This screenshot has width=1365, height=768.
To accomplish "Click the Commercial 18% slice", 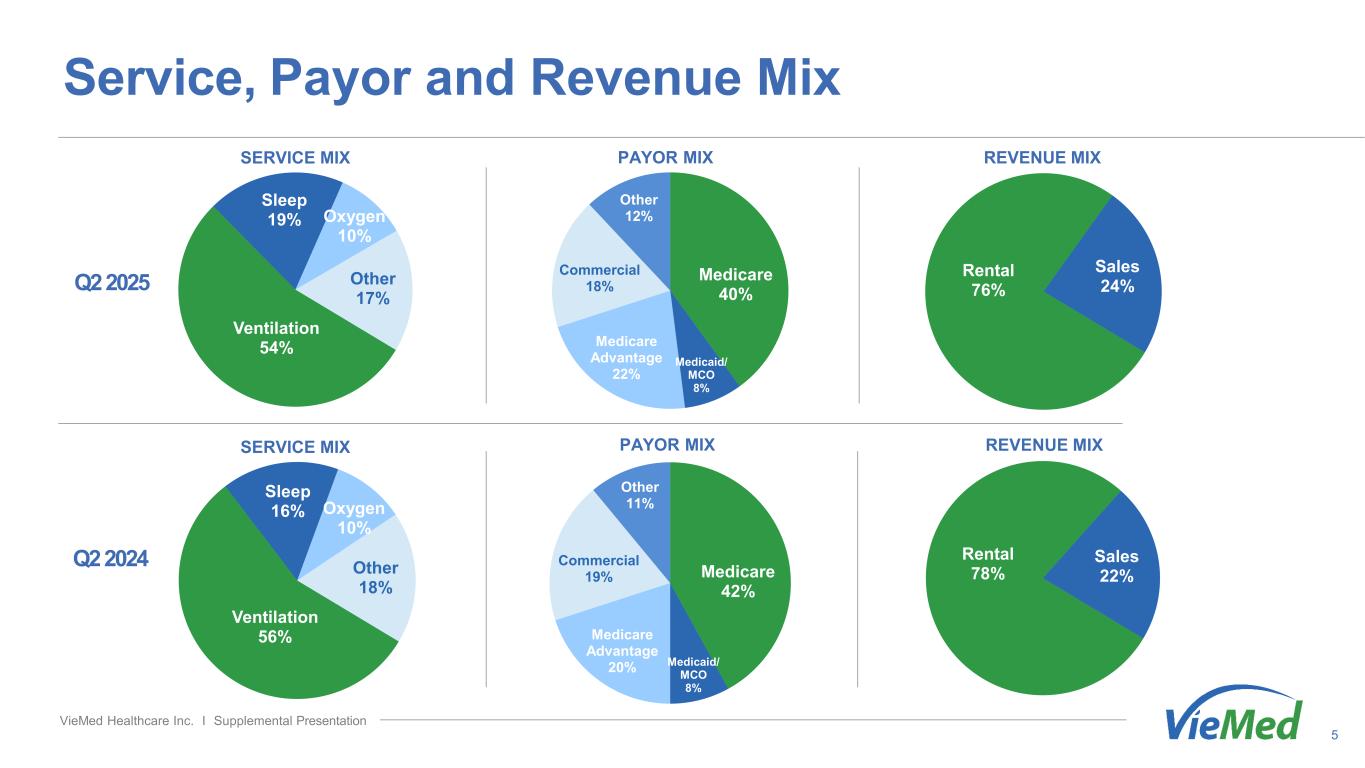I will pos(596,279).
